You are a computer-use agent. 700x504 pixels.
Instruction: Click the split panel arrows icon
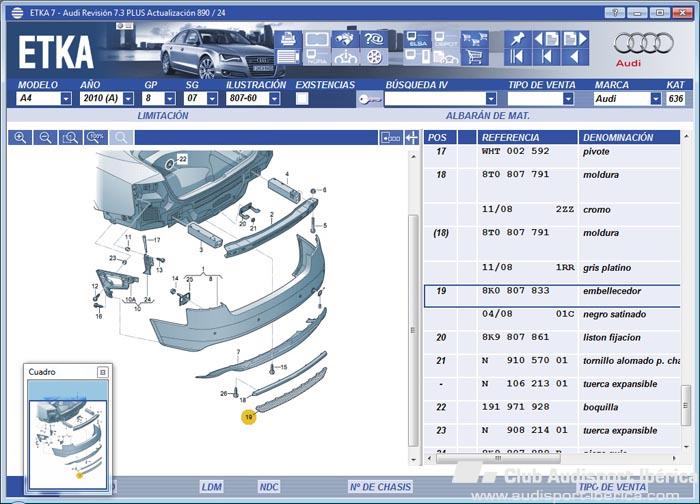click(412, 138)
